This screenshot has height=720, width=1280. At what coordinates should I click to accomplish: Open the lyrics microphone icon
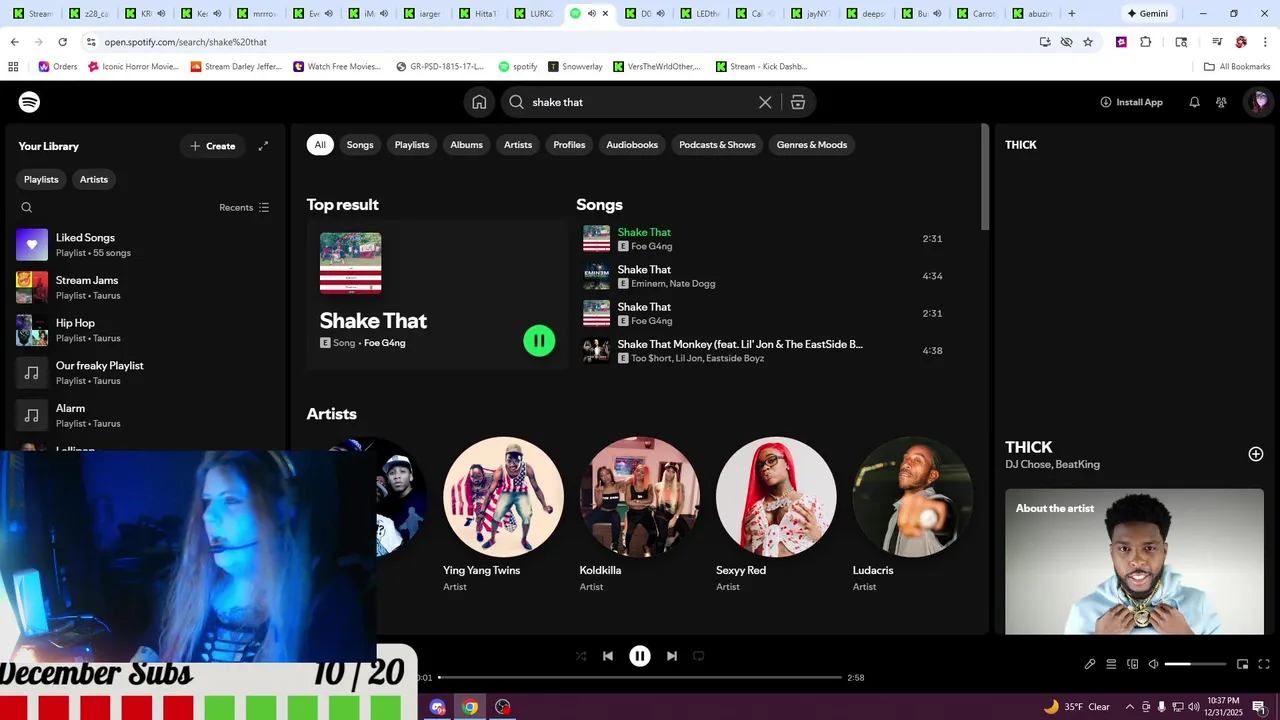[x=1090, y=664]
